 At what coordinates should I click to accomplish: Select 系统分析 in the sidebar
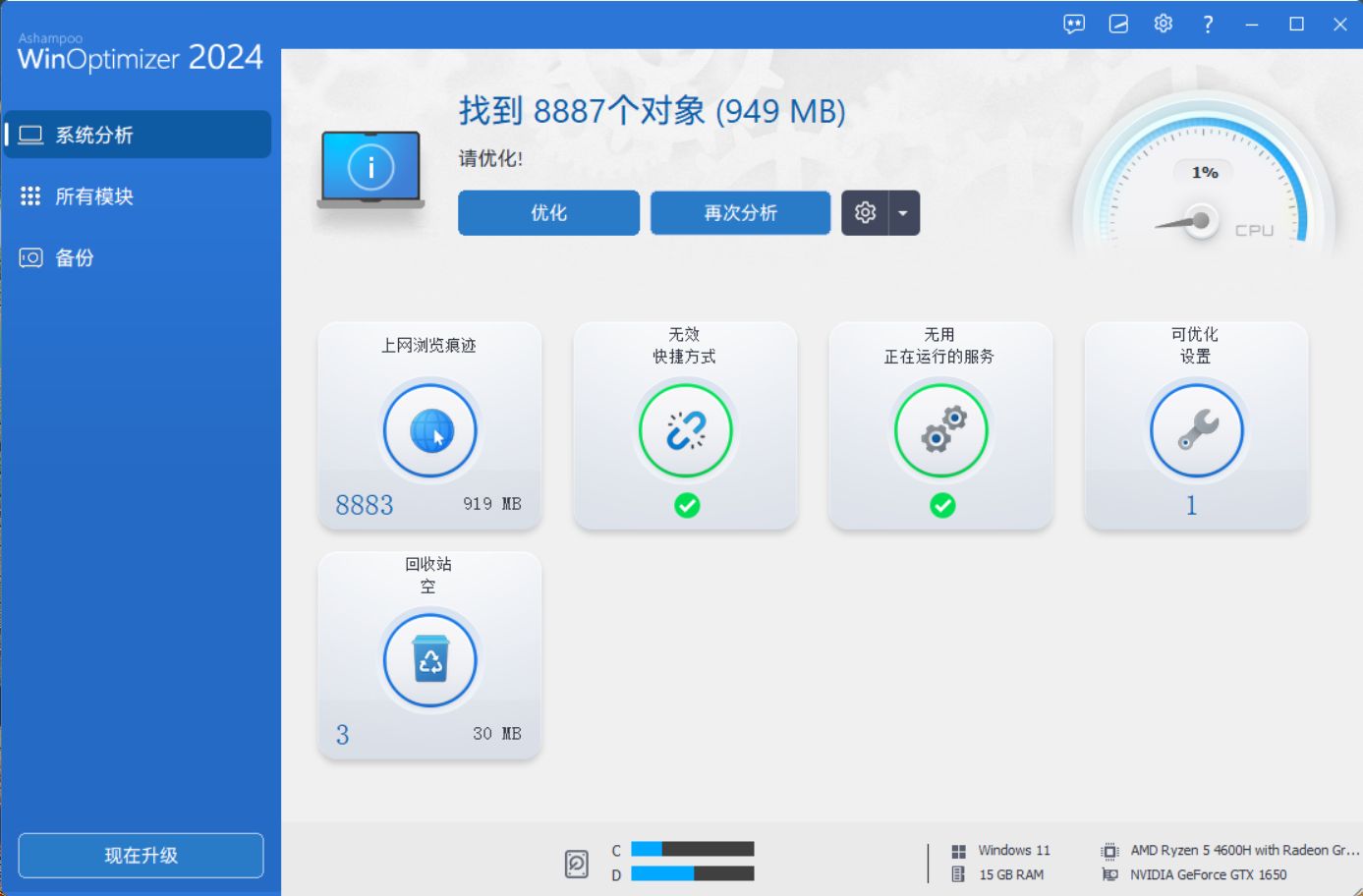click(x=138, y=135)
